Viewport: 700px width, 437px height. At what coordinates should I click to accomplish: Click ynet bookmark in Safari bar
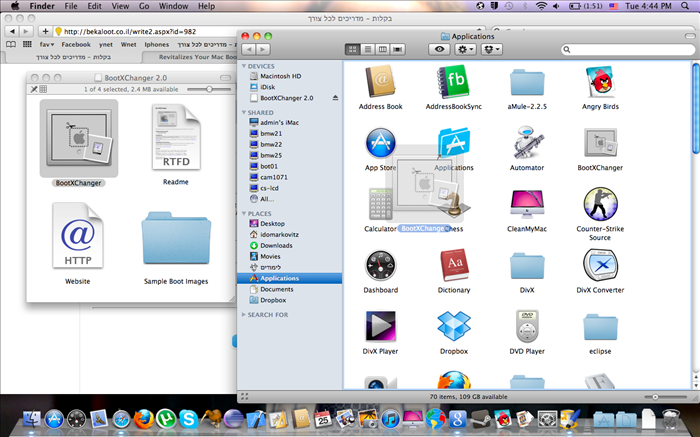(x=106, y=44)
